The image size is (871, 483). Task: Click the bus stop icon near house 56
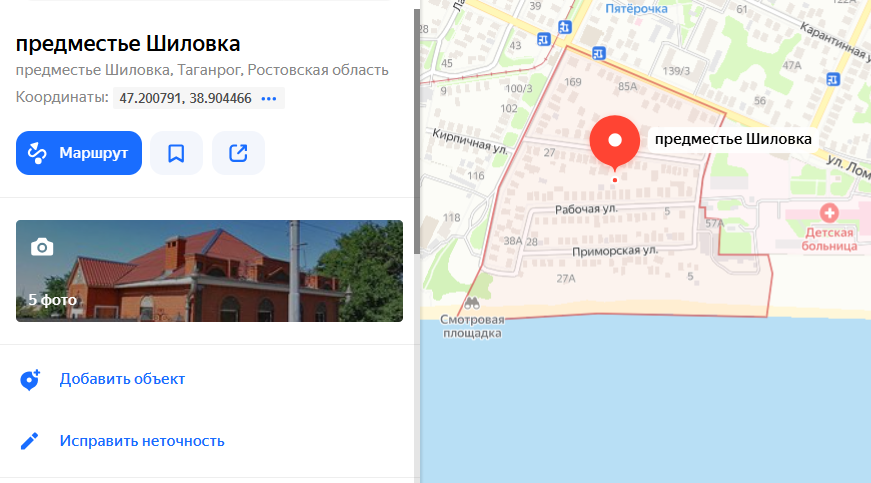[833, 79]
